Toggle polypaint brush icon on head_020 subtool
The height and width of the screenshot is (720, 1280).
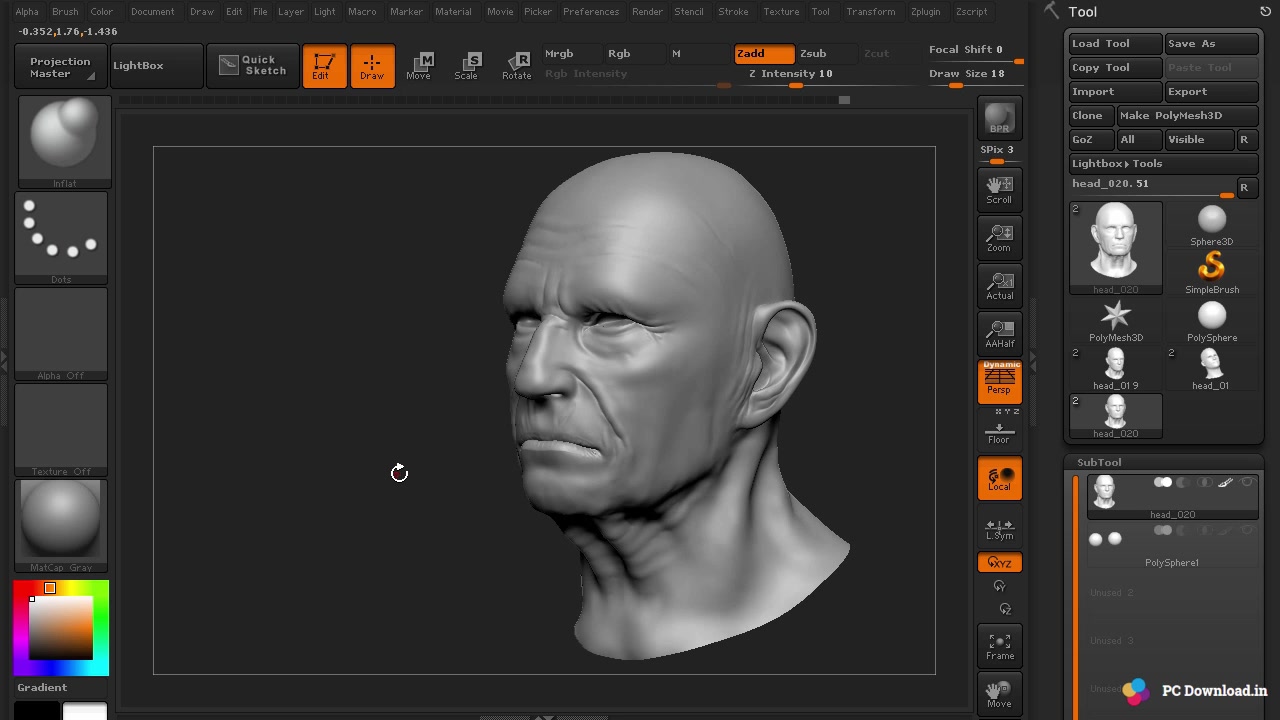click(1225, 483)
